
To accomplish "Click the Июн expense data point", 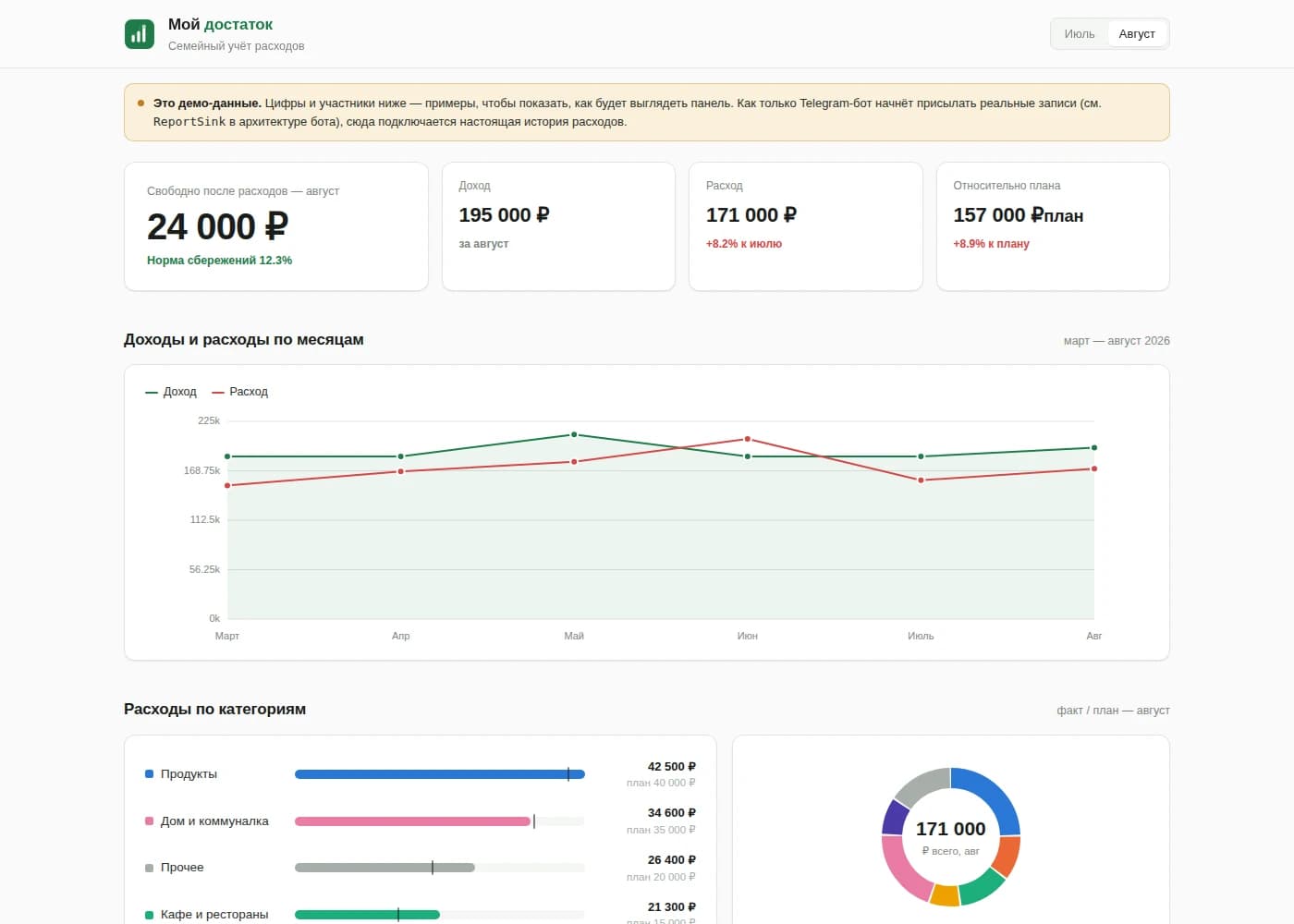I will [748, 439].
